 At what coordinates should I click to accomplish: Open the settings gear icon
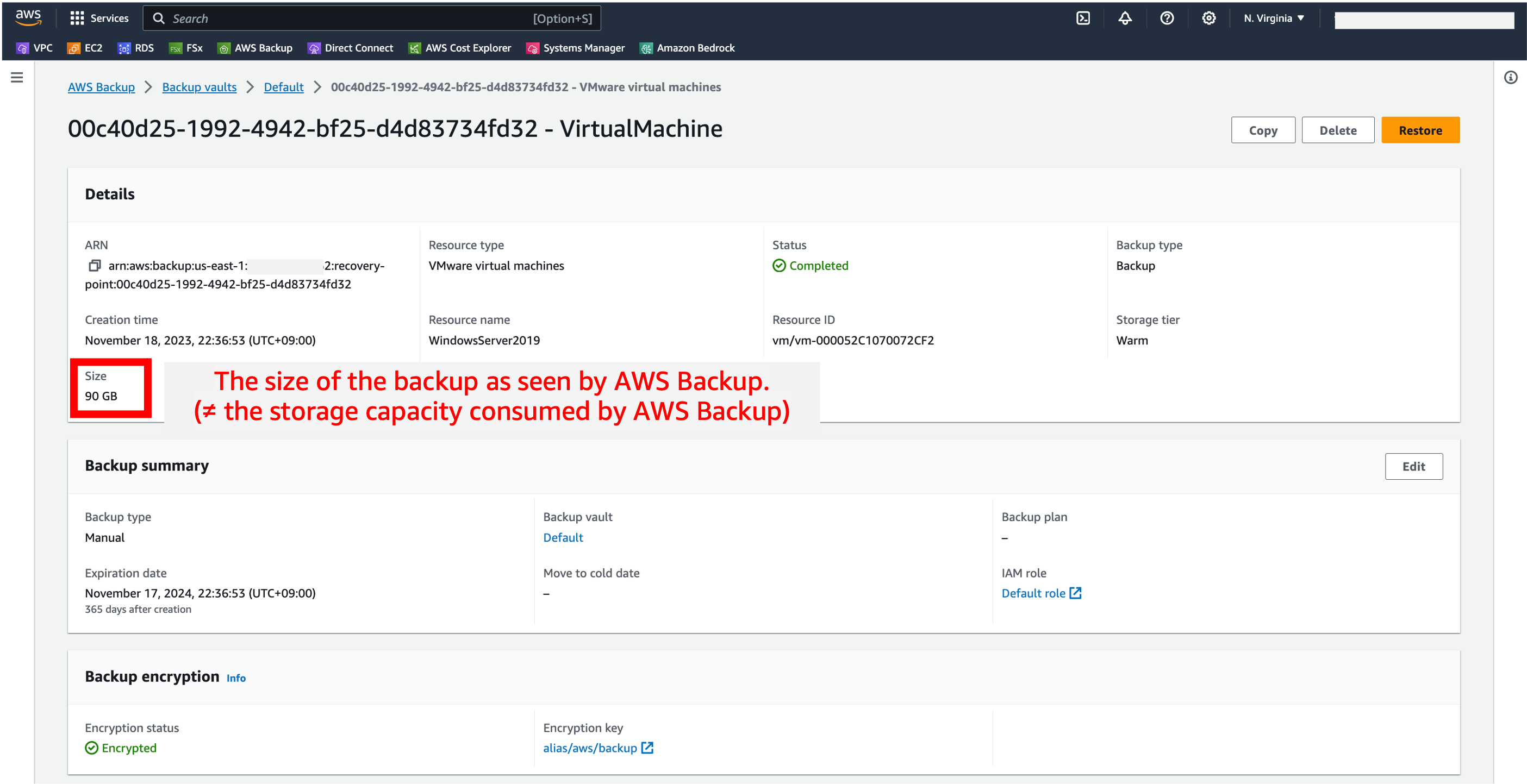pos(1208,18)
